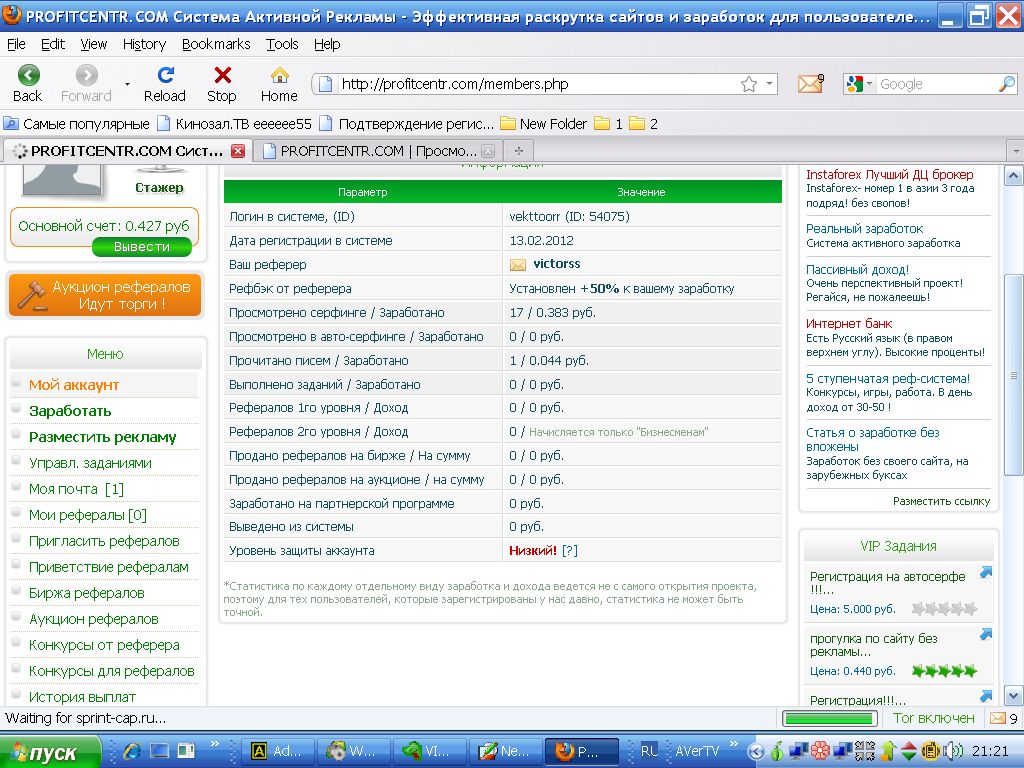Image resolution: width=1024 pixels, height=768 pixels.
Task: Close the first PROFITCENTR.COM tab
Action: point(238,151)
